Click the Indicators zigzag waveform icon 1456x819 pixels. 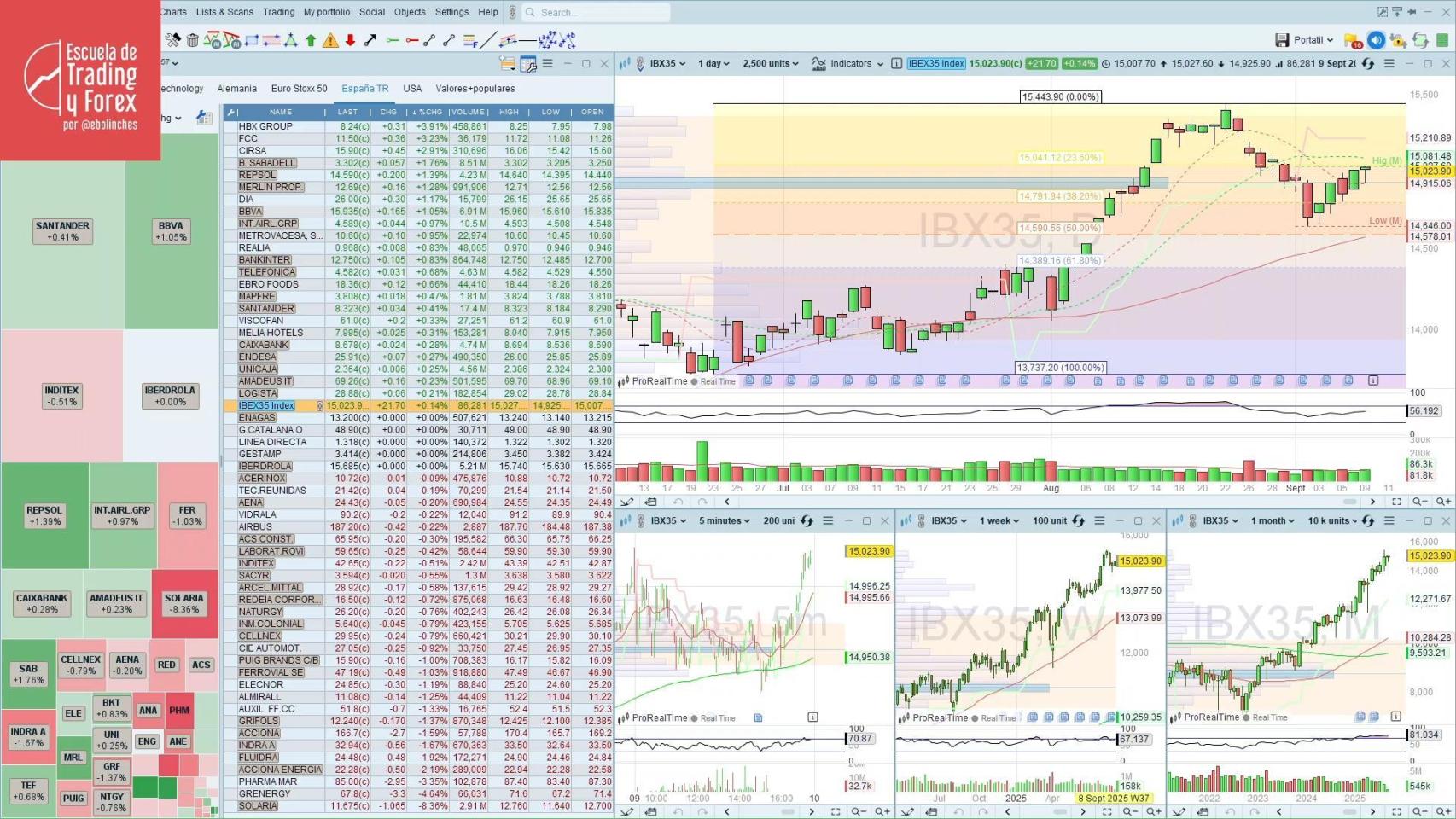pos(819,63)
